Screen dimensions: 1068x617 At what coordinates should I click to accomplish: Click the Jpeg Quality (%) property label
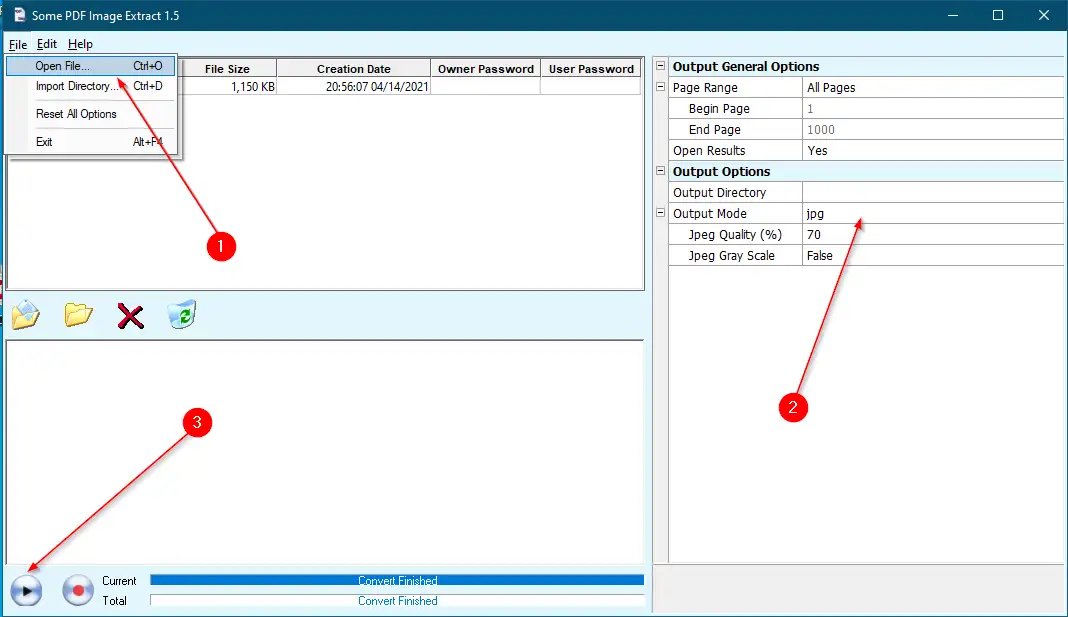click(736, 234)
